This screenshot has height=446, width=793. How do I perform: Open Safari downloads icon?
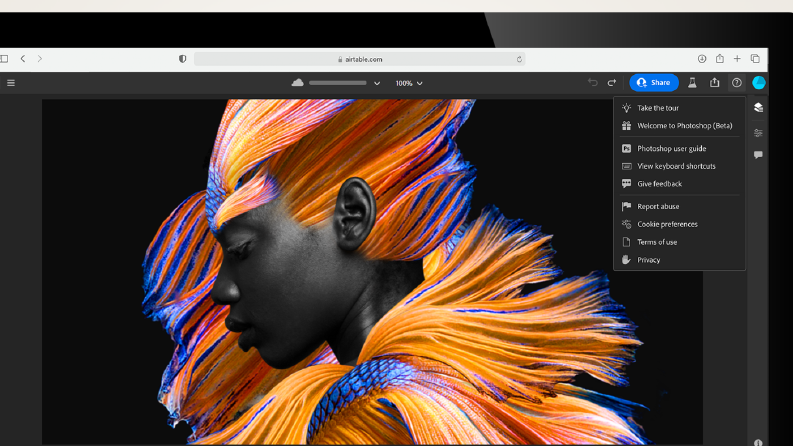[x=702, y=59]
